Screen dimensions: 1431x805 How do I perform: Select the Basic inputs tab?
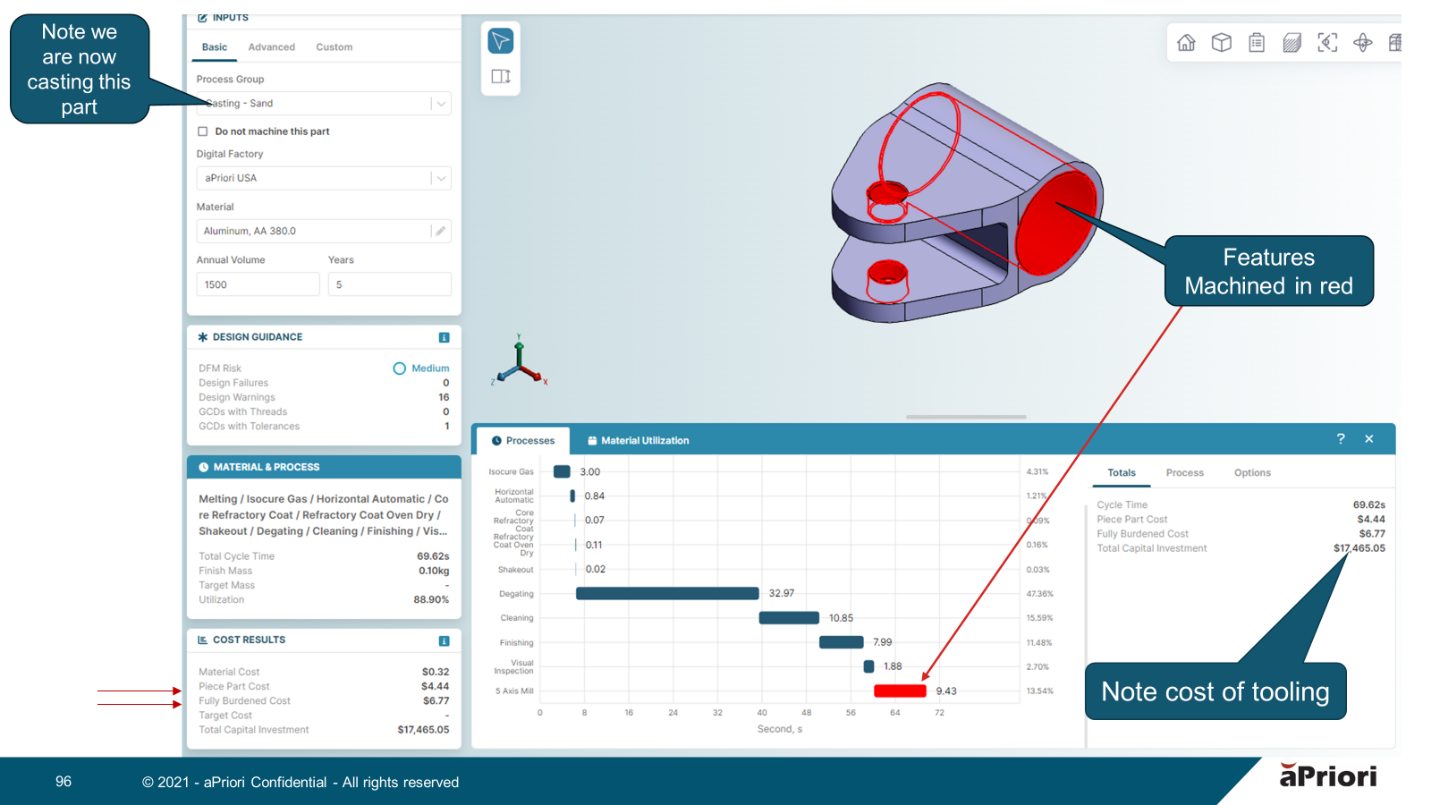[x=214, y=47]
